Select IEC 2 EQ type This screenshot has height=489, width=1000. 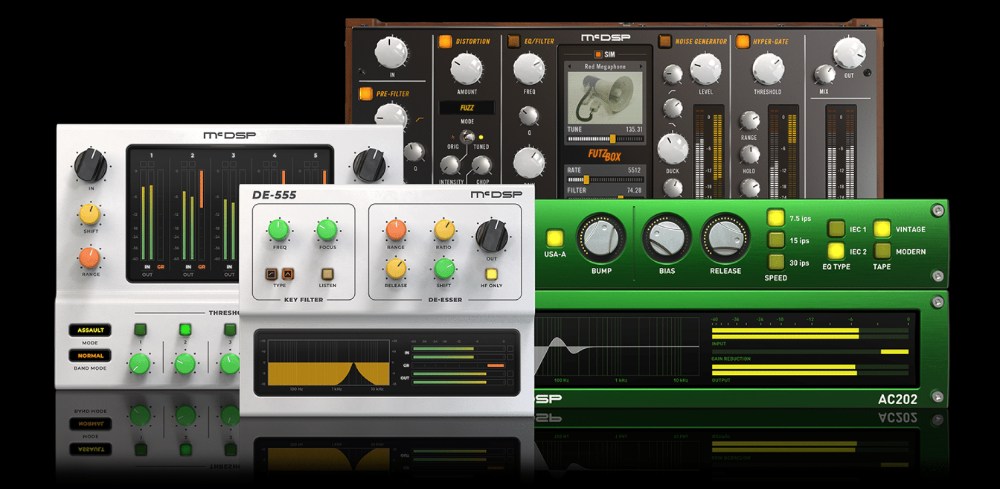[836, 251]
